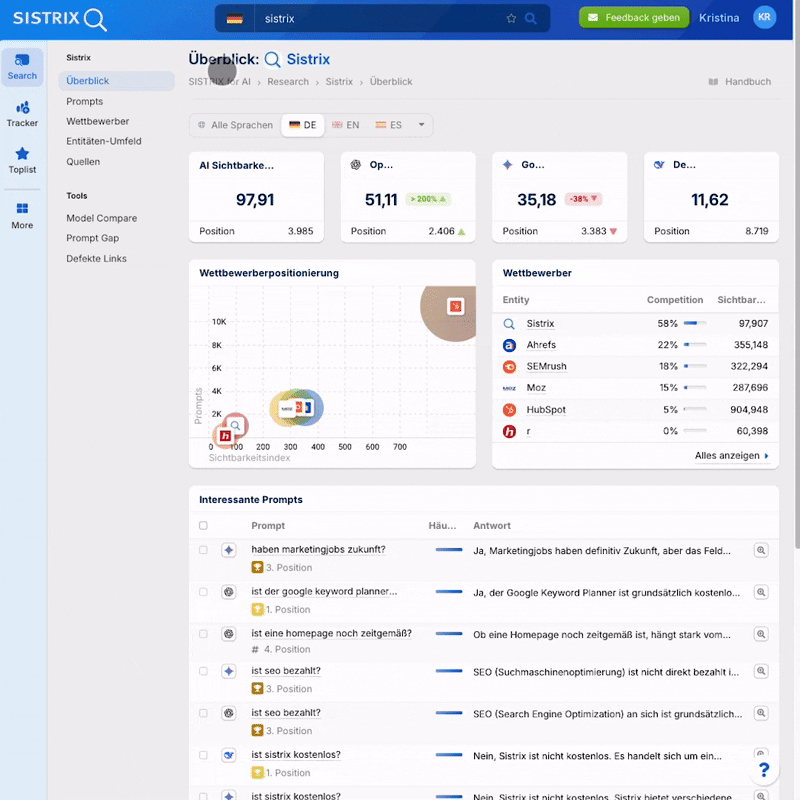Viewport: 800px width, 800px height.
Task: Open the Tracker sidebar section
Action: [x=22, y=113]
